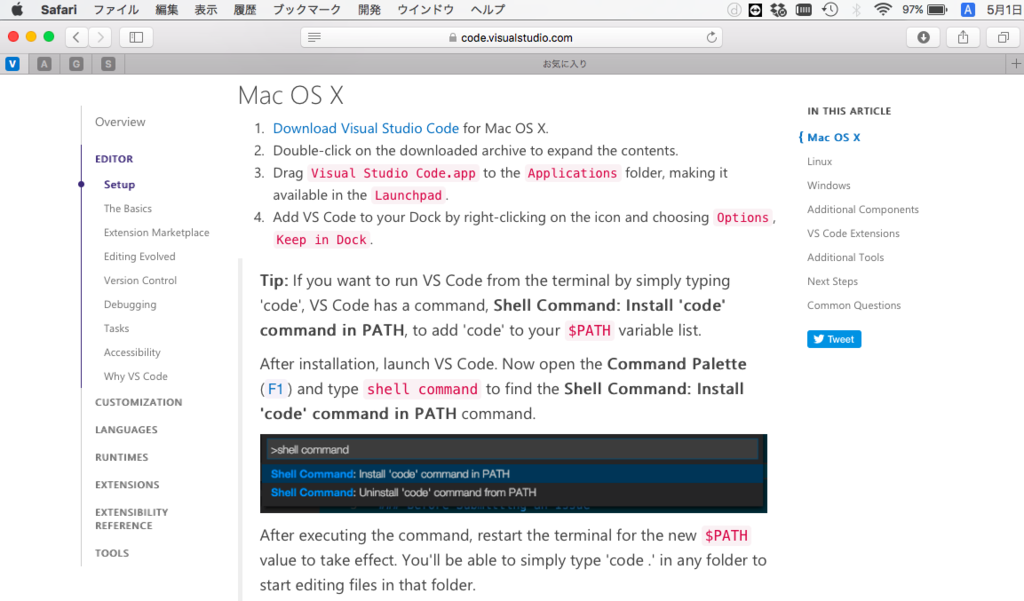Screen dimensions: 1024x601
Task: Open the Editing Evolved docs page
Action: pos(139,257)
